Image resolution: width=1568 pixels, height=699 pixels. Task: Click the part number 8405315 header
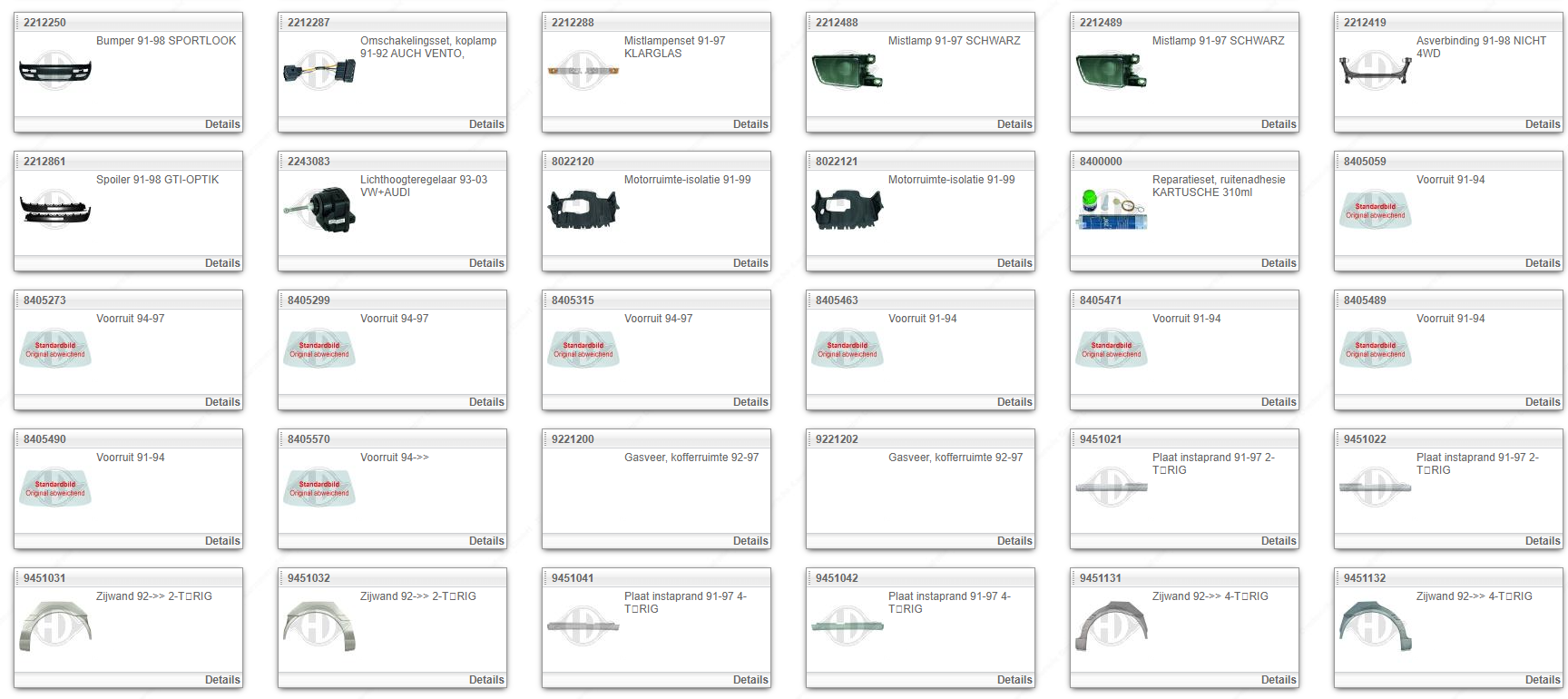(x=573, y=300)
